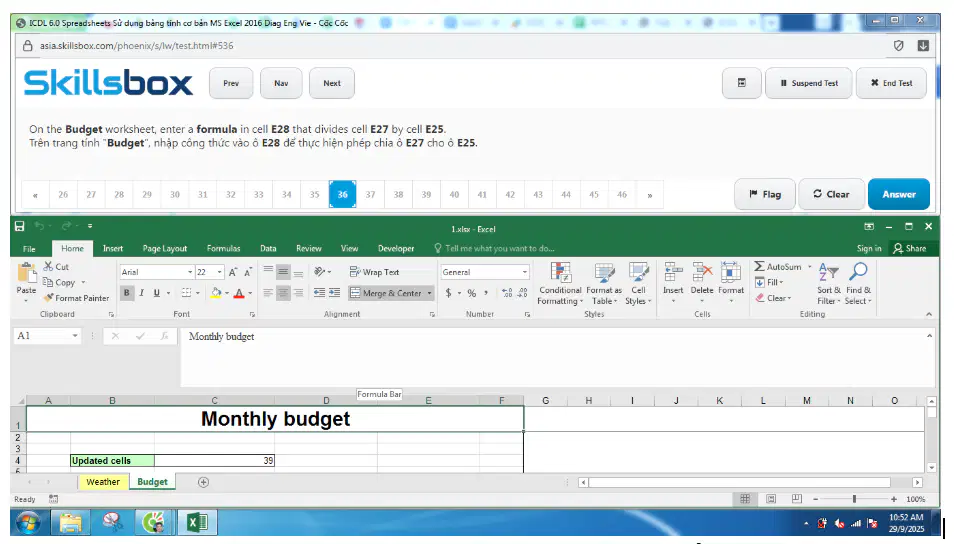The height and width of the screenshot is (544, 954).
Task: Adjust the zoom slider in status bar
Action: pyautogui.click(x=854, y=499)
